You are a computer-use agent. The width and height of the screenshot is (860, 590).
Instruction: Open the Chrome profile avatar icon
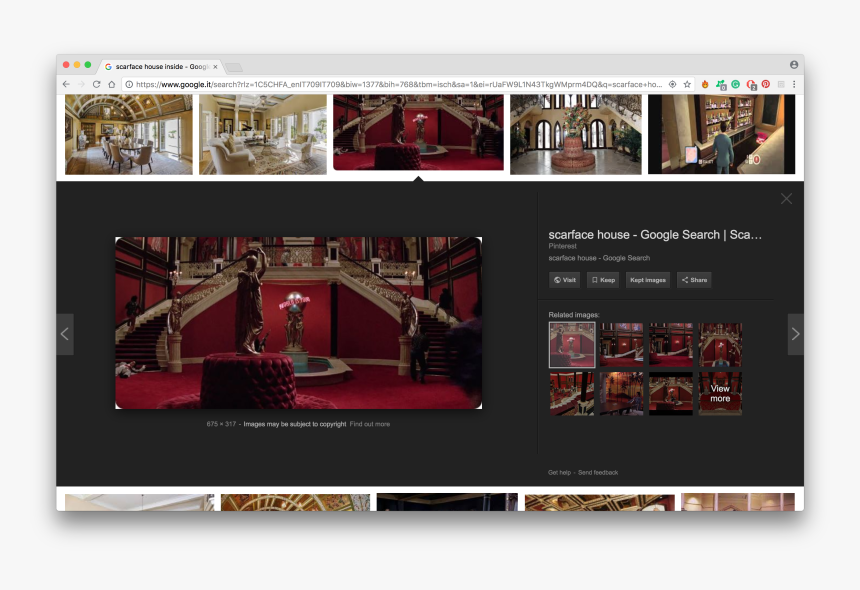pyautogui.click(x=794, y=64)
